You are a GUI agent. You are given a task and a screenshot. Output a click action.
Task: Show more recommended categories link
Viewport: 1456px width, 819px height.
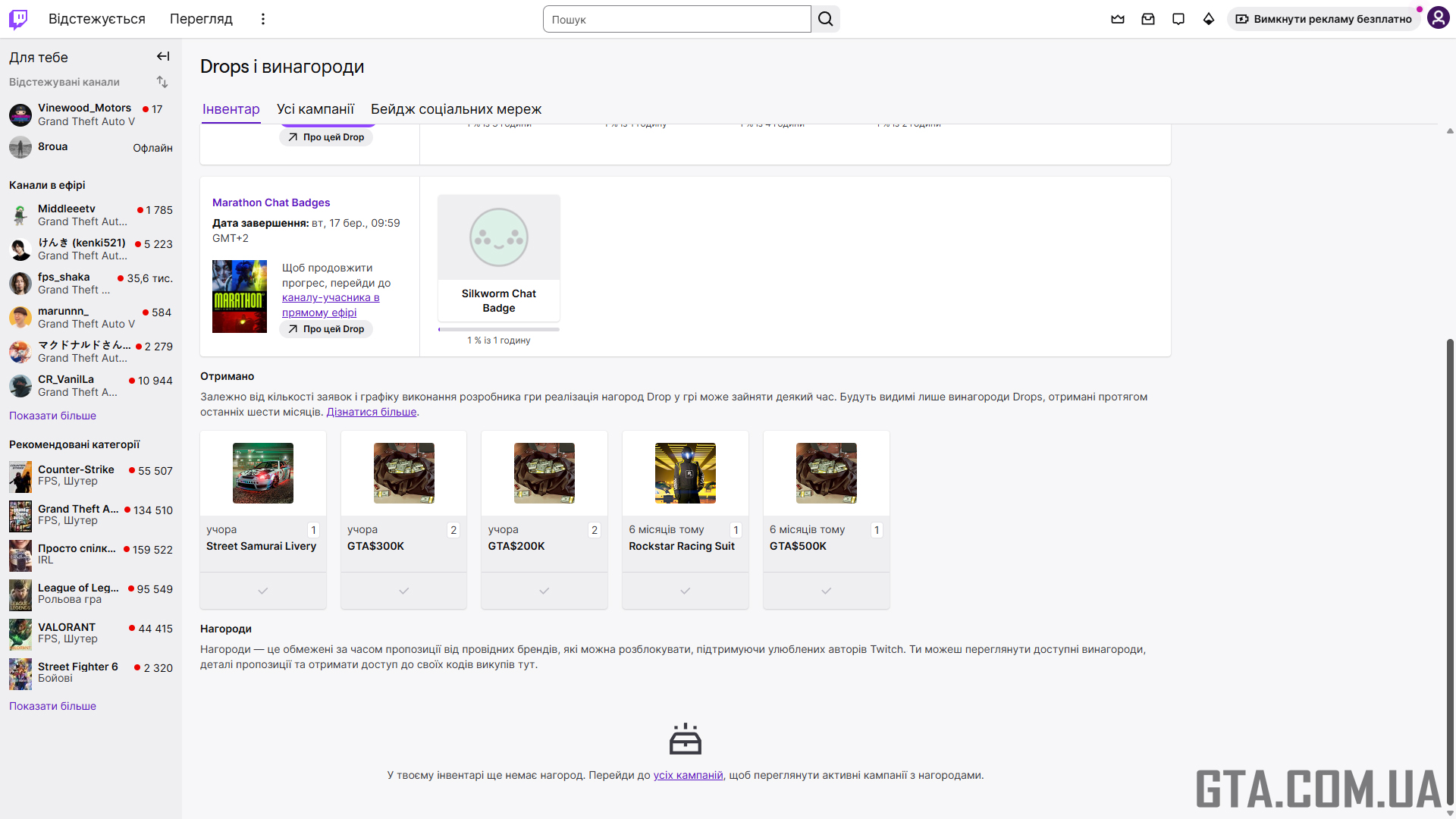click(52, 706)
